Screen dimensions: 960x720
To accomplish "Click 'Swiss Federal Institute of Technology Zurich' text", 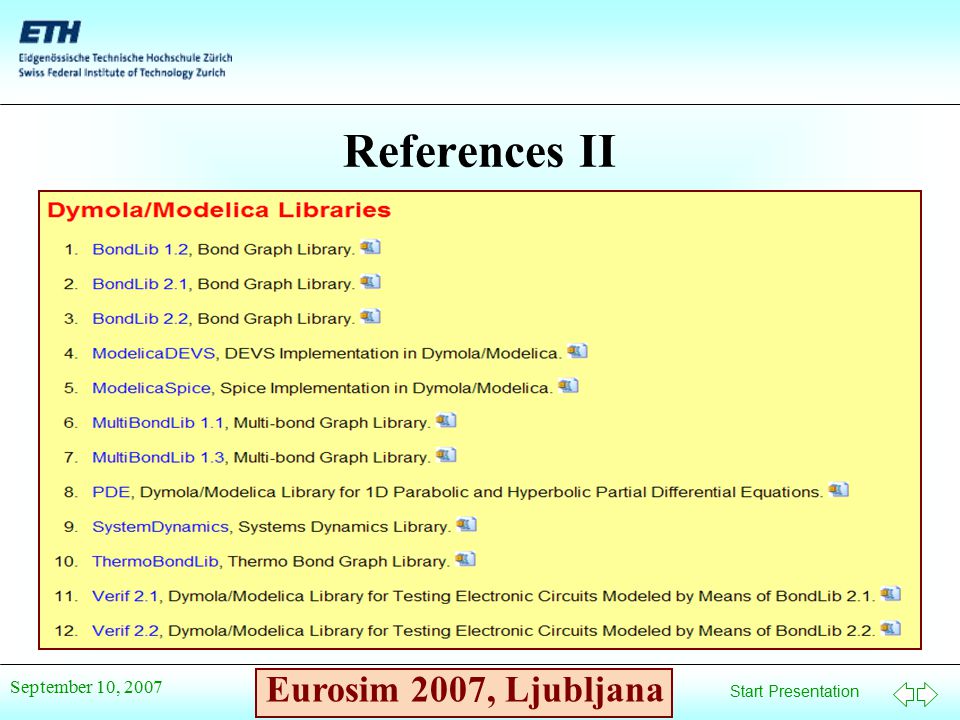I will [x=122, y=73].
